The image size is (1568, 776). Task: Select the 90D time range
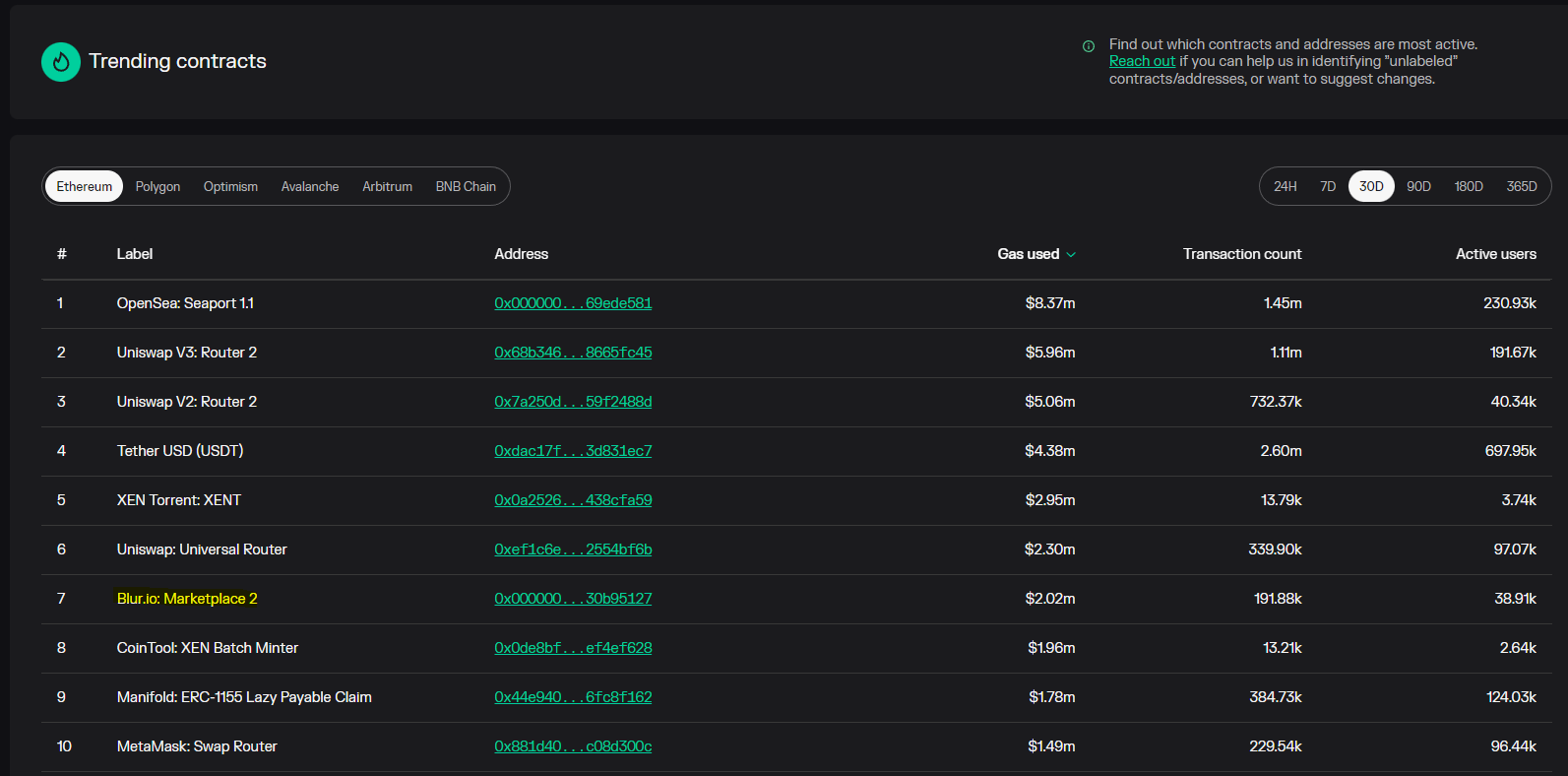pos(1418,186)
